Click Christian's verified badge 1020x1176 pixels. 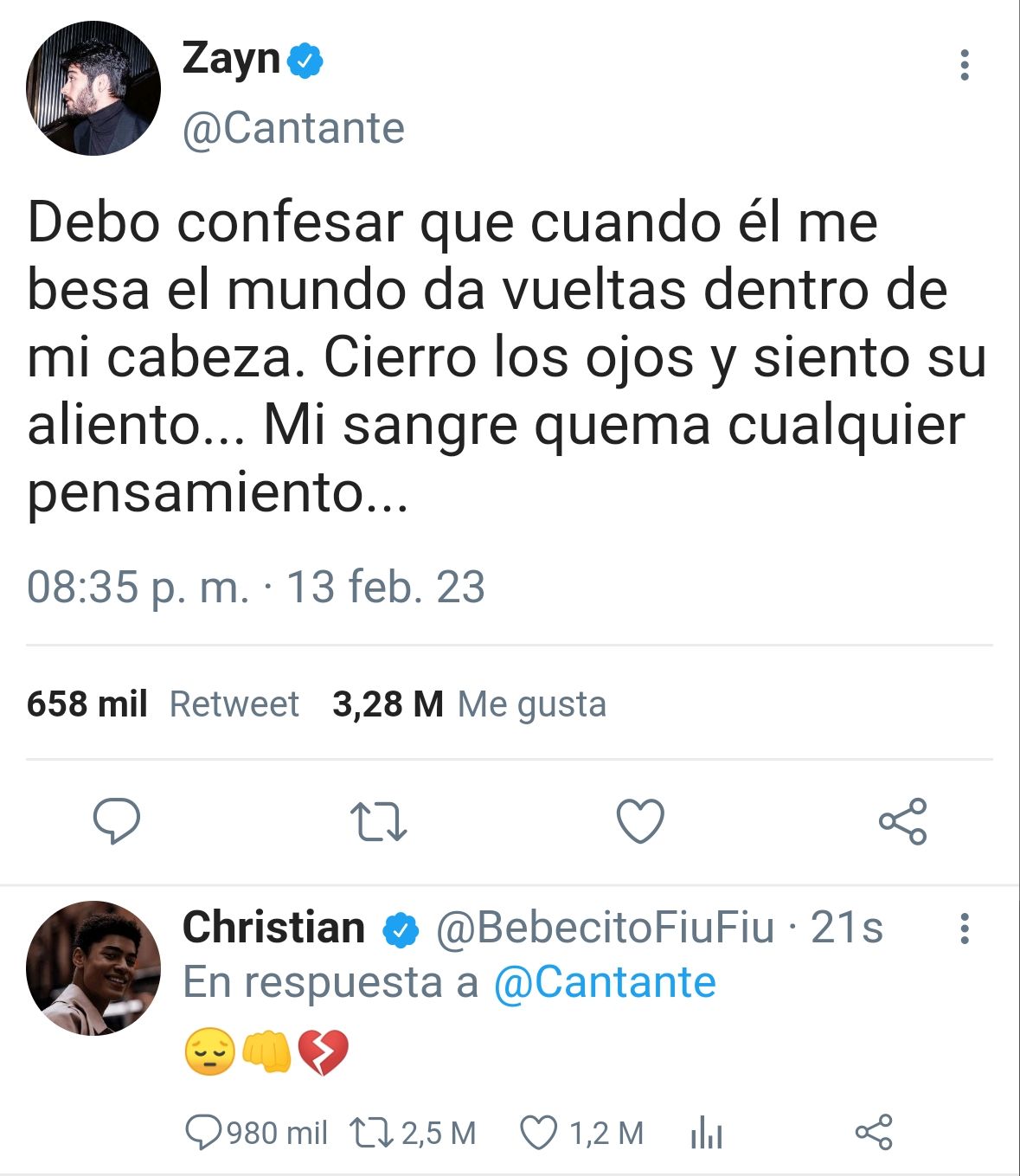(401, 930)
